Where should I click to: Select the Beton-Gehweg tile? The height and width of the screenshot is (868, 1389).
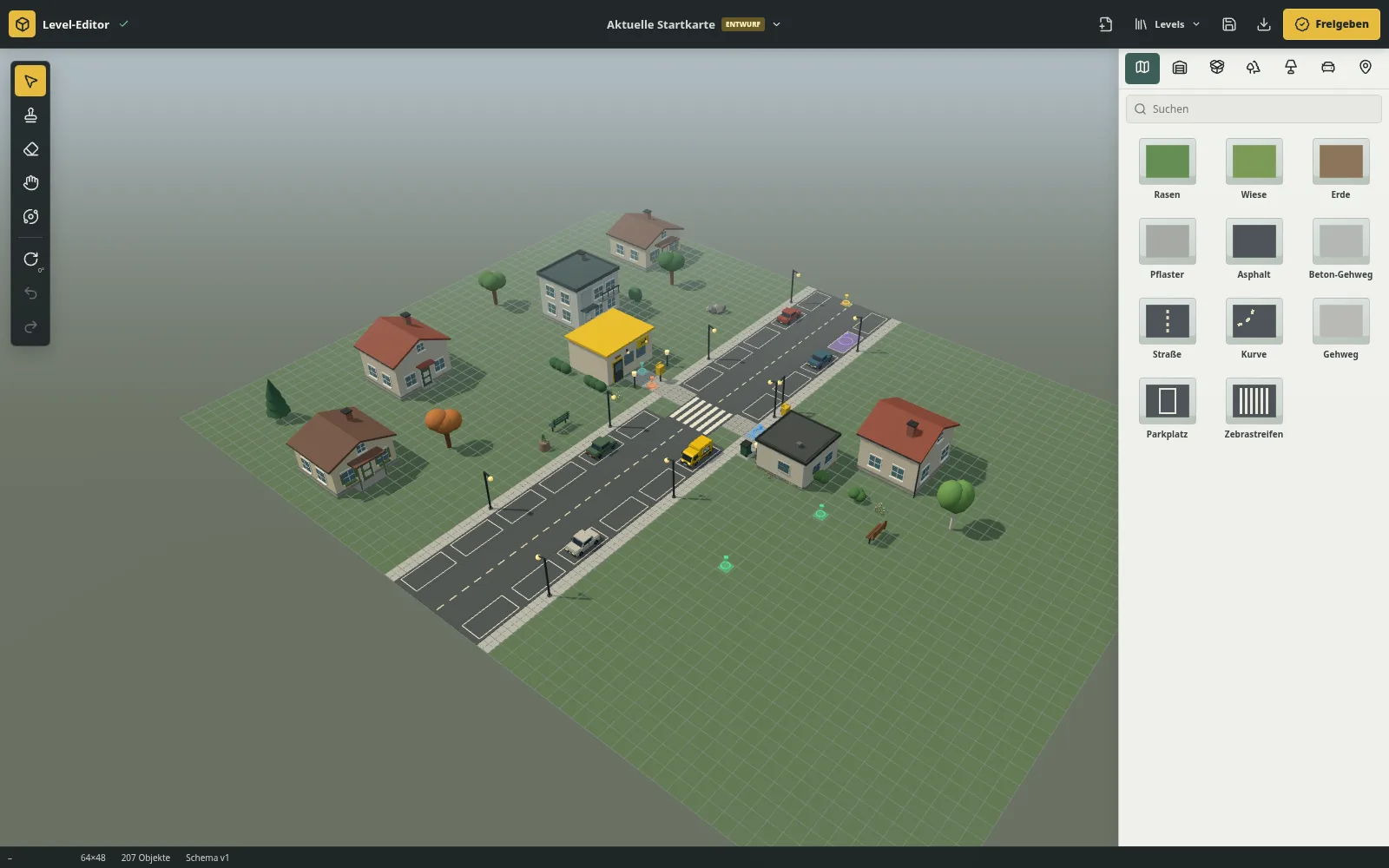tap(1340, 249)
